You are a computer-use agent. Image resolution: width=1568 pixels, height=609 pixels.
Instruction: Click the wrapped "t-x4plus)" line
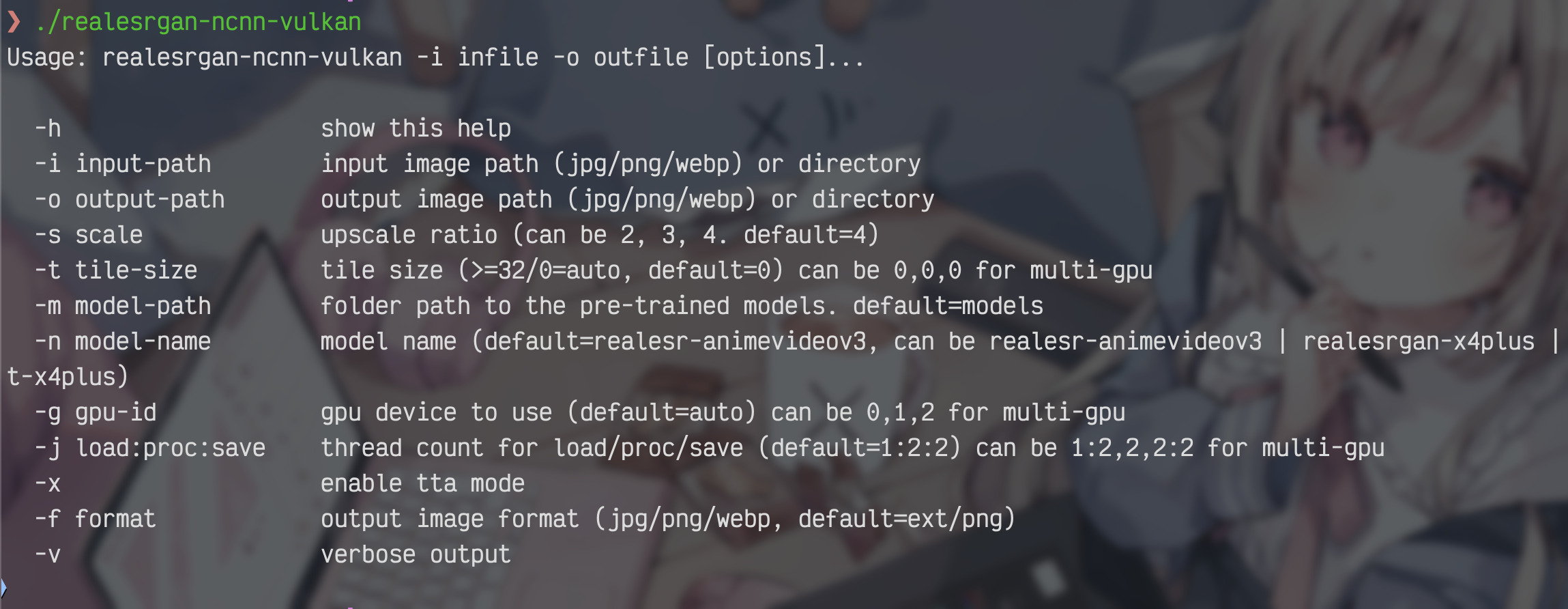68,377
